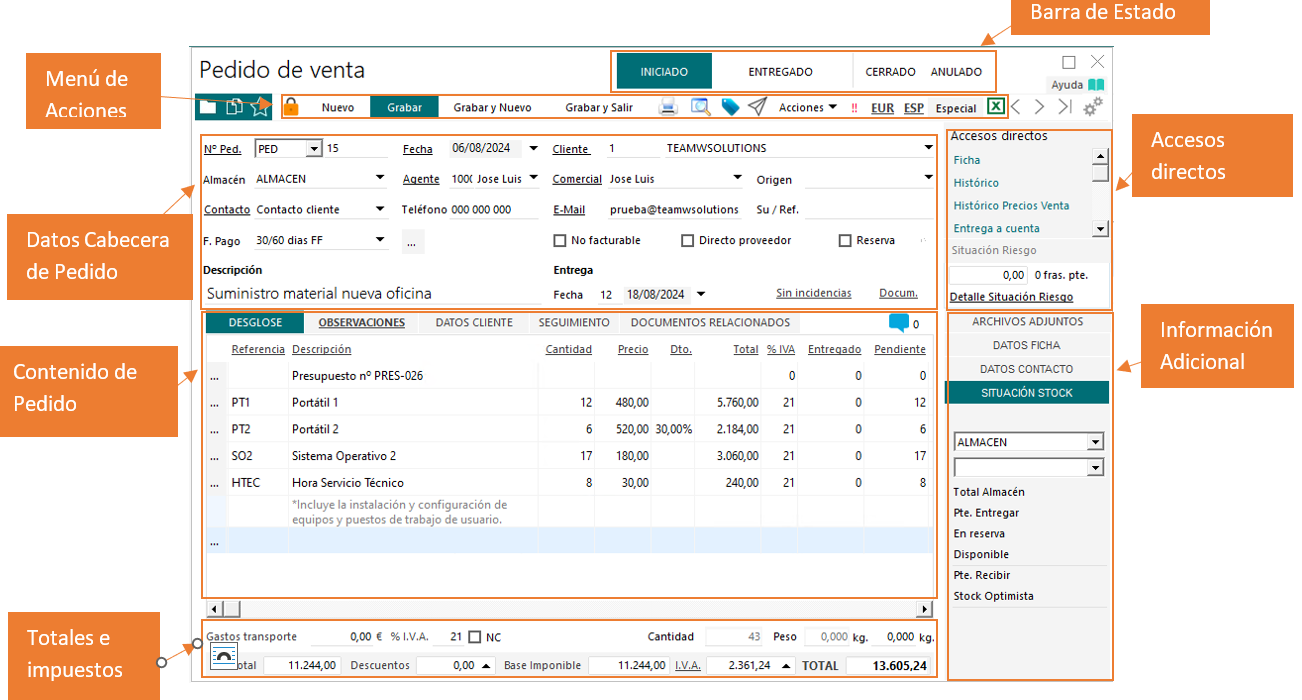Open the Archivos Adjuntos panel
The height and width of the screenshot is (700, 1302).
coord(1027,322)
